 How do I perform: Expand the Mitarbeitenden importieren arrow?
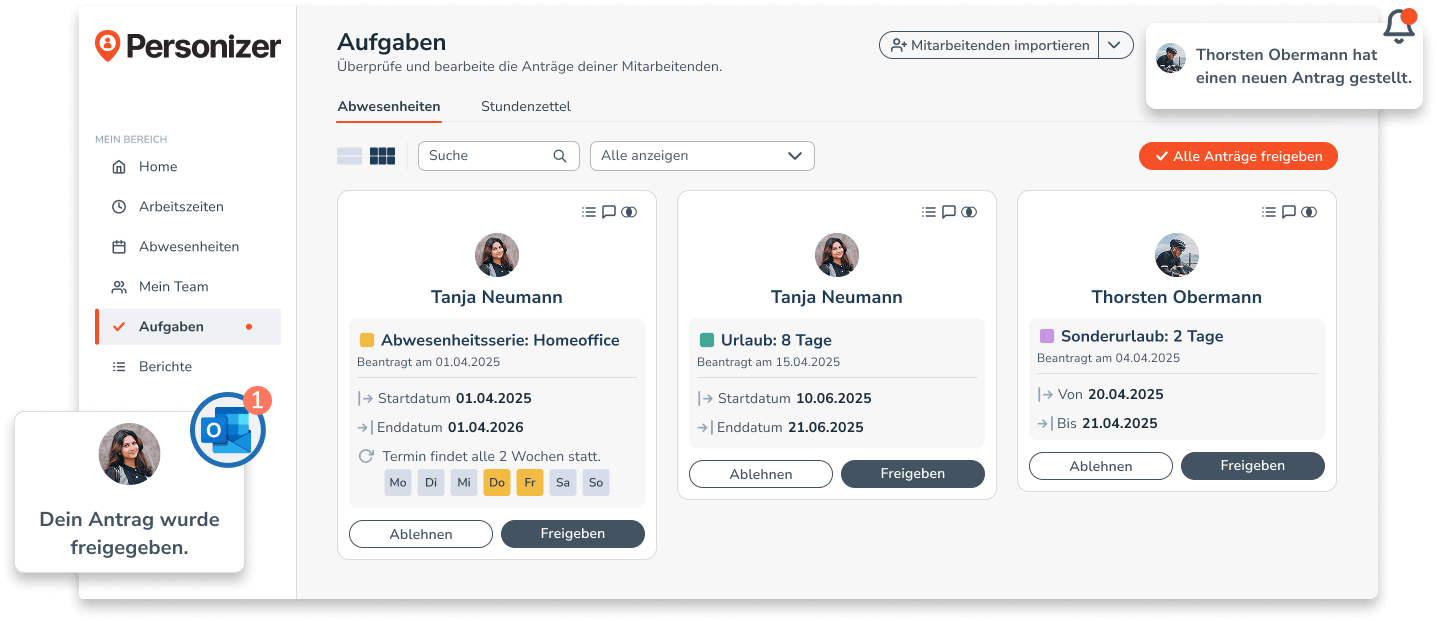1115,45
